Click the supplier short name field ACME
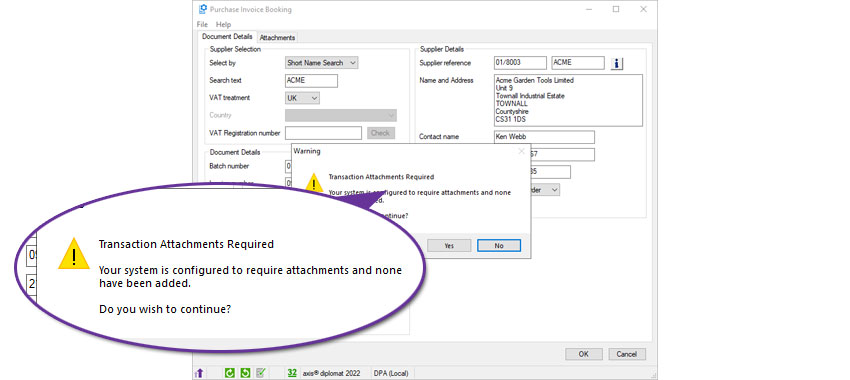 (x=578, y=63)
